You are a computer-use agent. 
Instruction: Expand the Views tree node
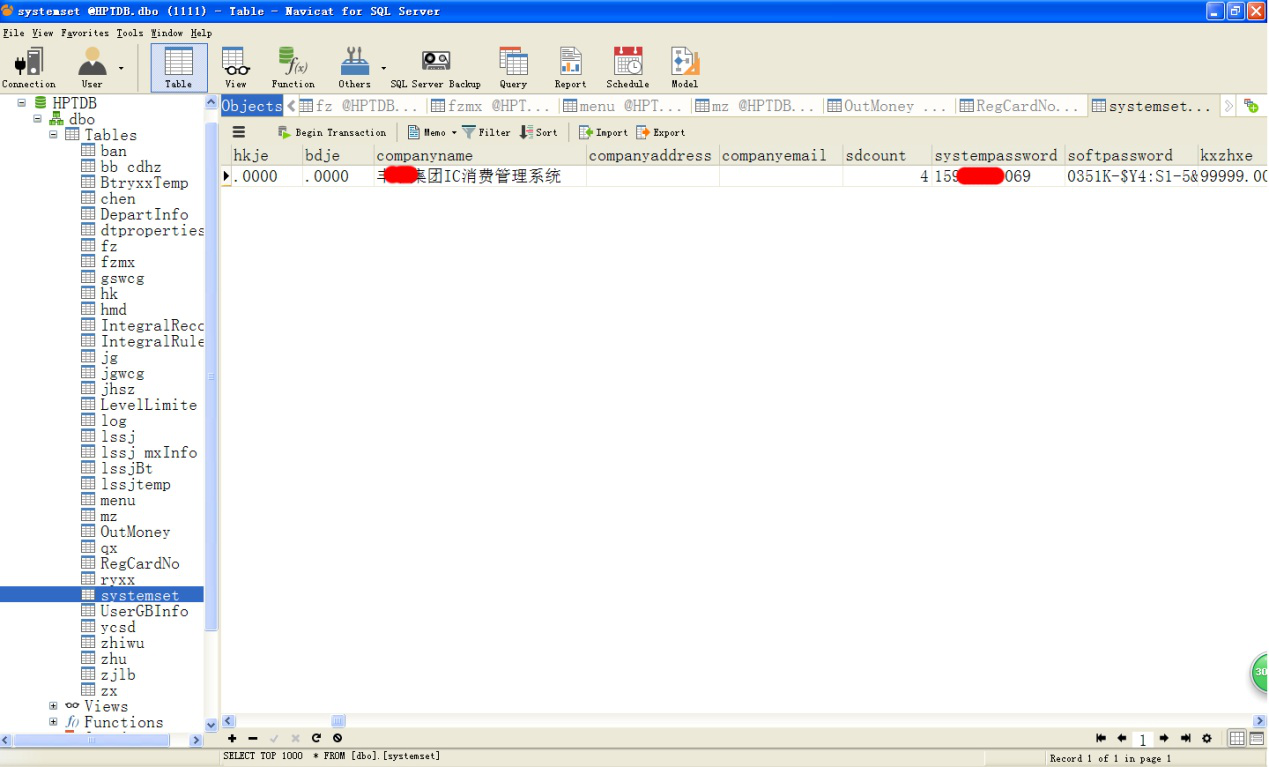[x=53, y=706]
